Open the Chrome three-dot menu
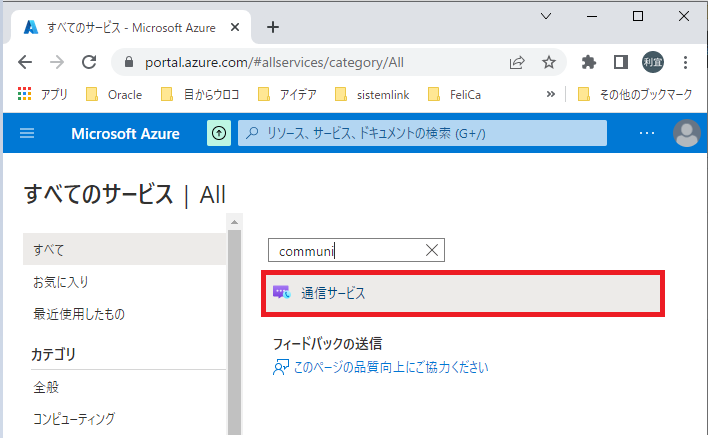 pyautogui.click(x=685, y=62)
